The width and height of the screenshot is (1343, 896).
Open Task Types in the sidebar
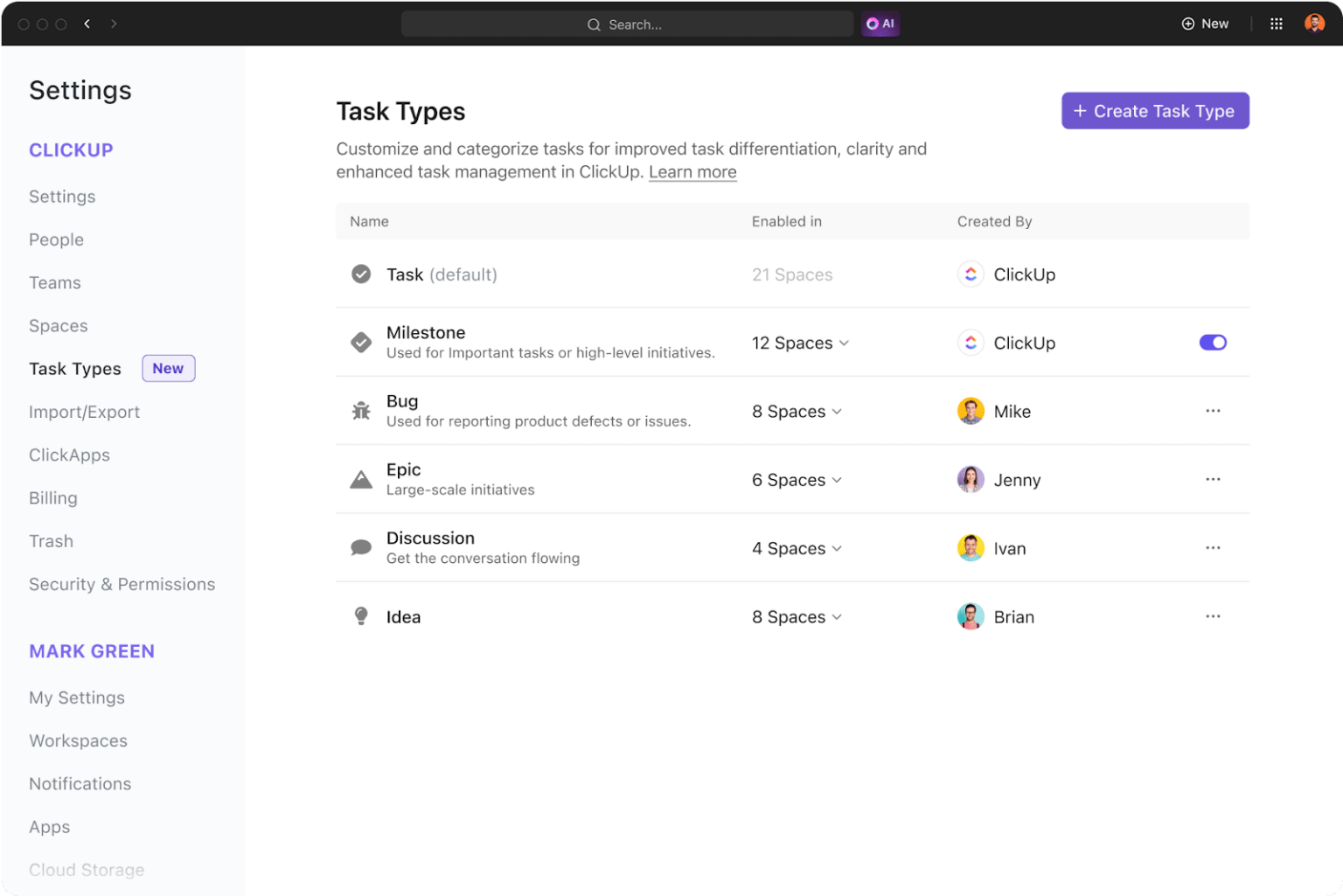[75, 368]
